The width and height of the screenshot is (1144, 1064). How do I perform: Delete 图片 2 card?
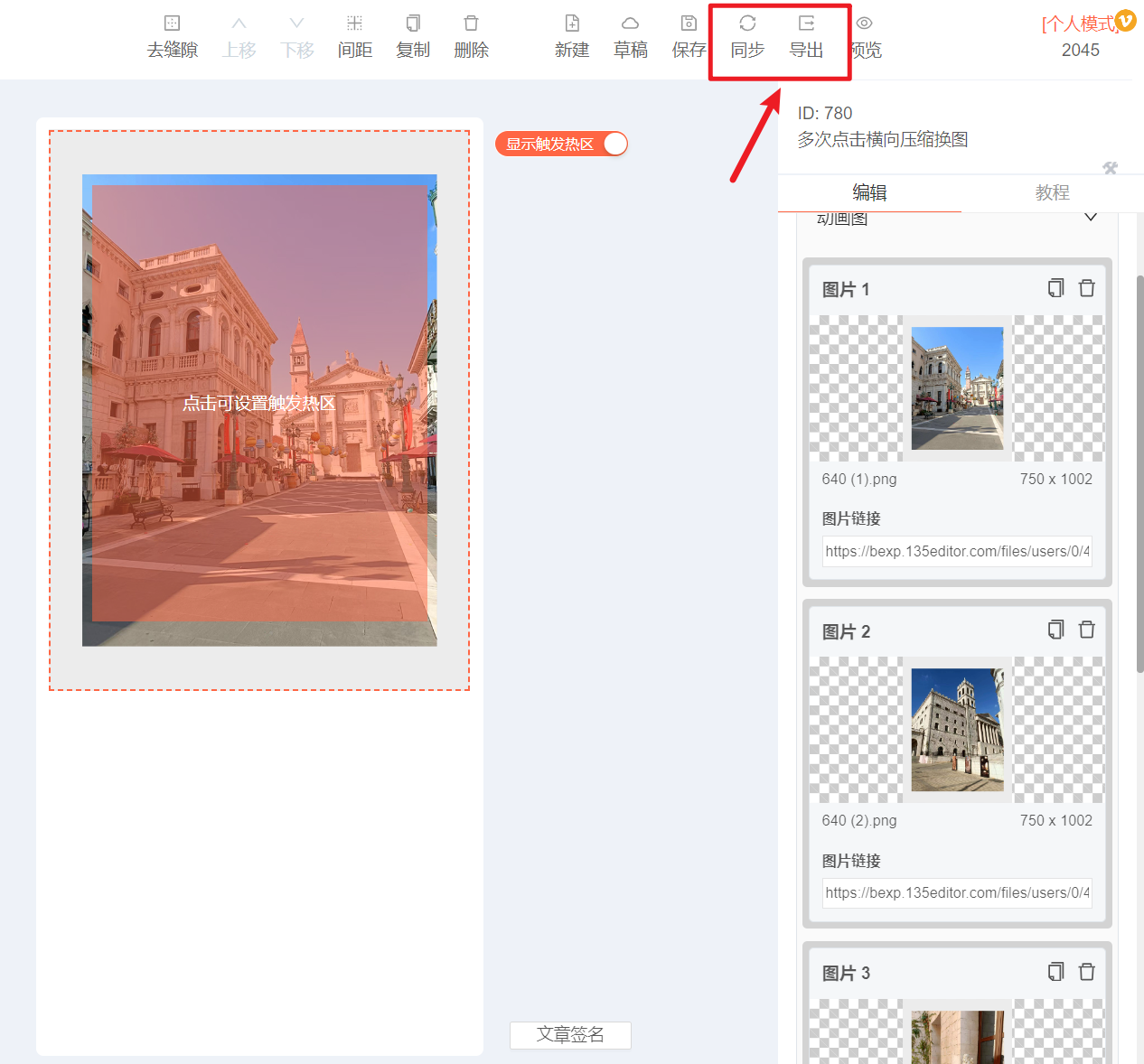click(x=1087, y=630)
